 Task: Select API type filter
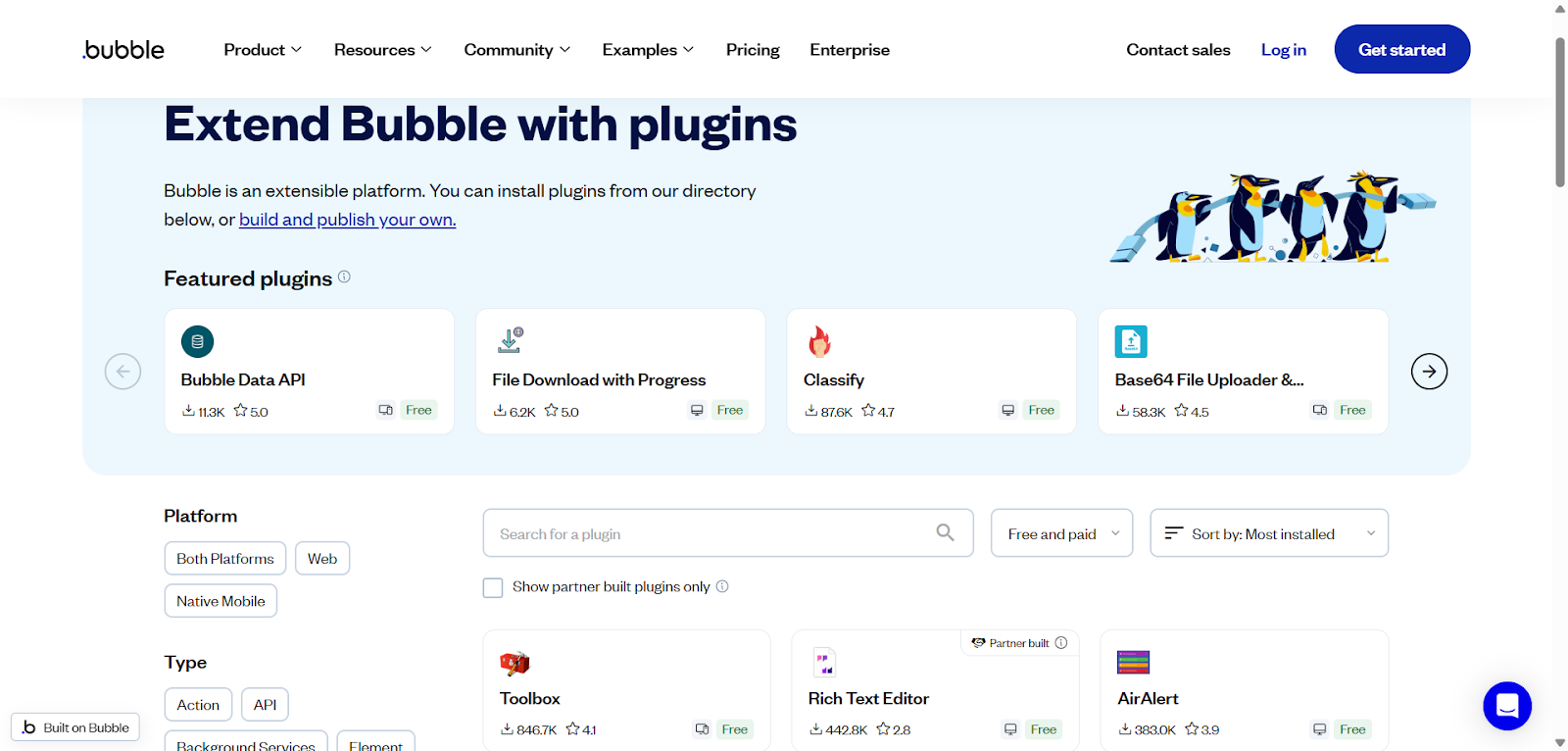[265, 705]
